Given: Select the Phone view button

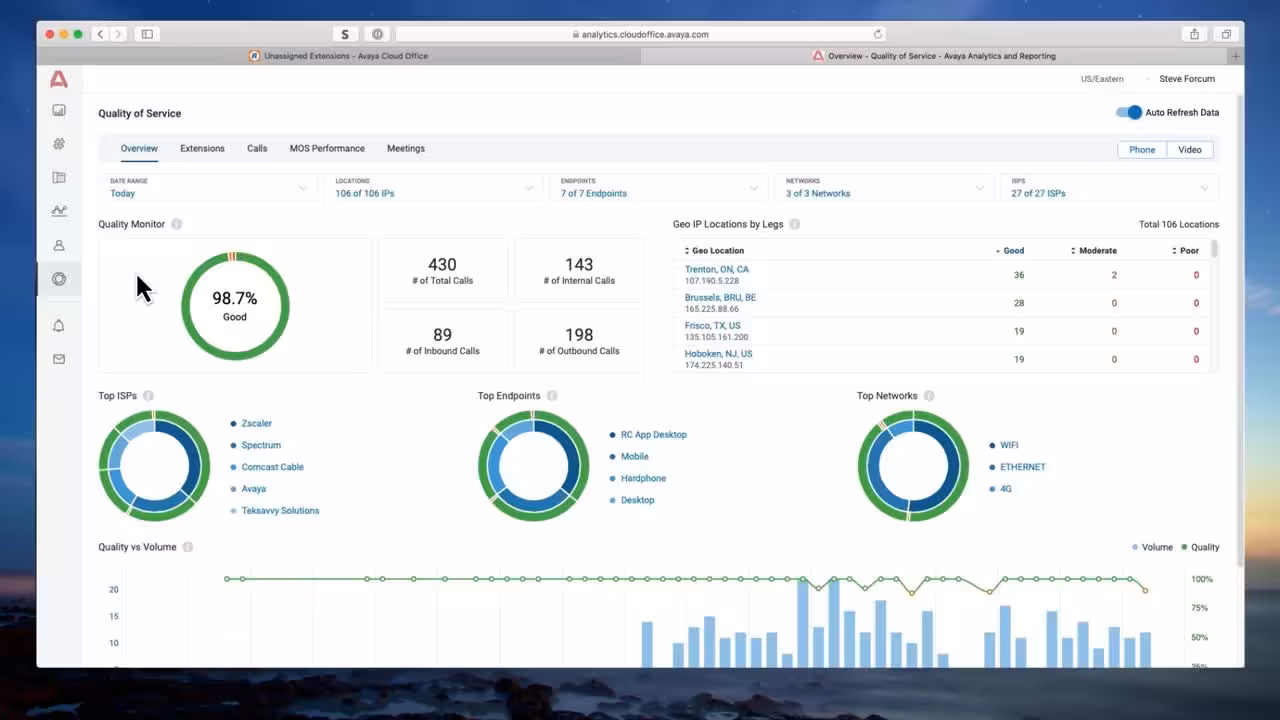Looking at the screenshot, I should [1142, 150].
